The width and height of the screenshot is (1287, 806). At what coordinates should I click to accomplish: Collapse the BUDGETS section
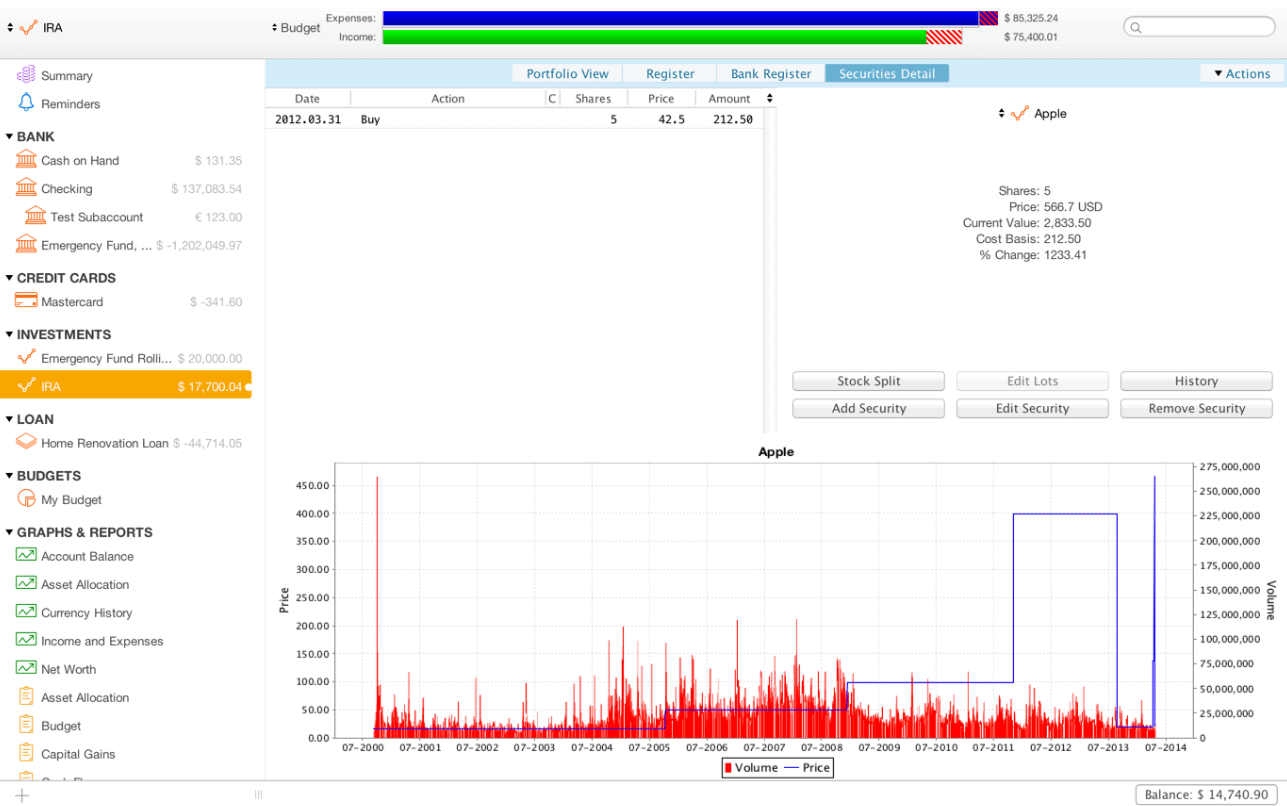click(9, 476)
